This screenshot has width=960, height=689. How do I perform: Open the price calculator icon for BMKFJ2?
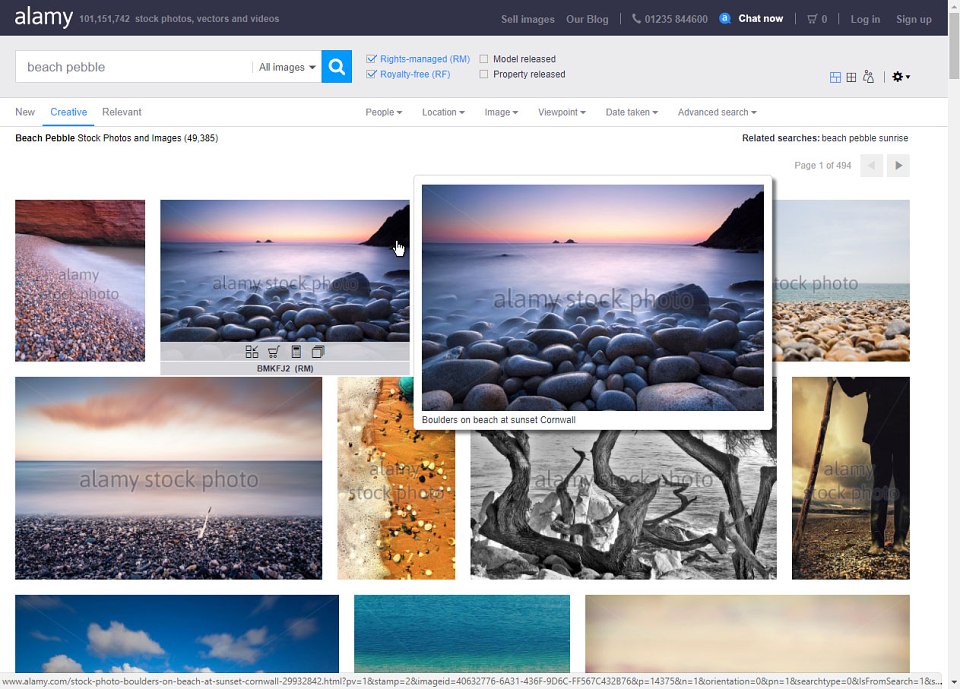pyautogui.click(x=296, y=352)
